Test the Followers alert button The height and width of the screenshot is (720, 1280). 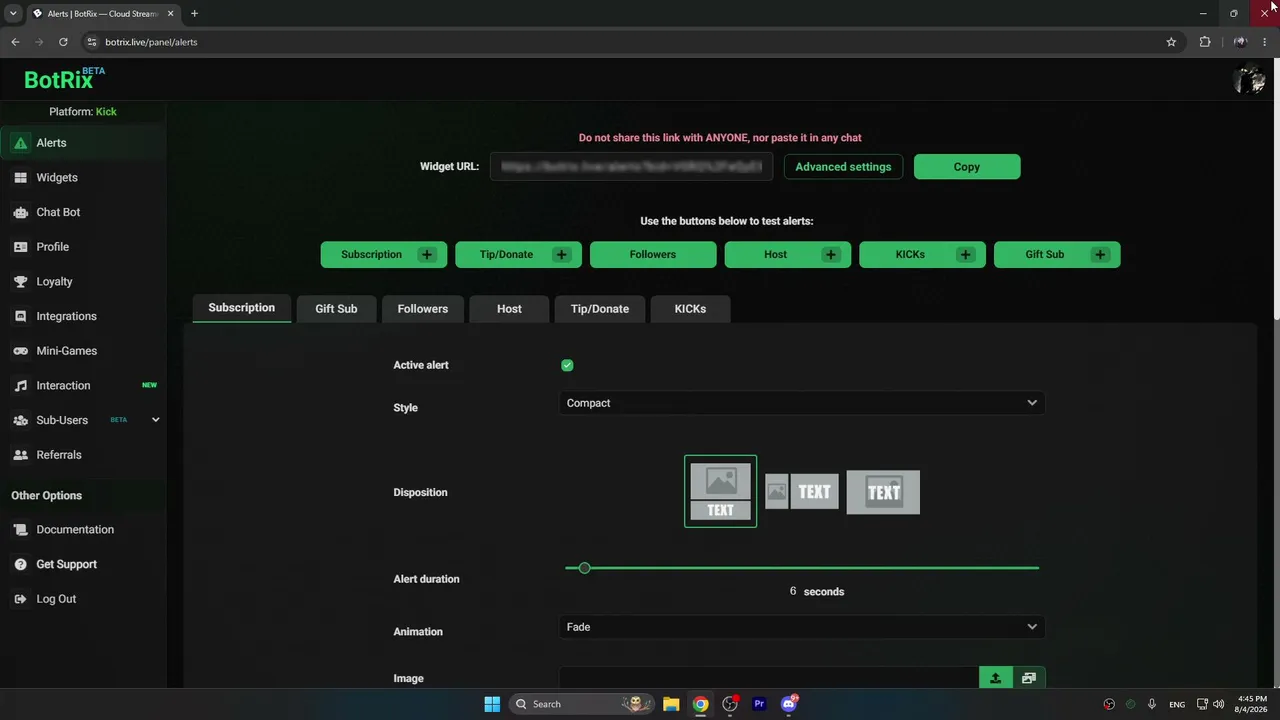pyautogui.click(x=653, y=255)
